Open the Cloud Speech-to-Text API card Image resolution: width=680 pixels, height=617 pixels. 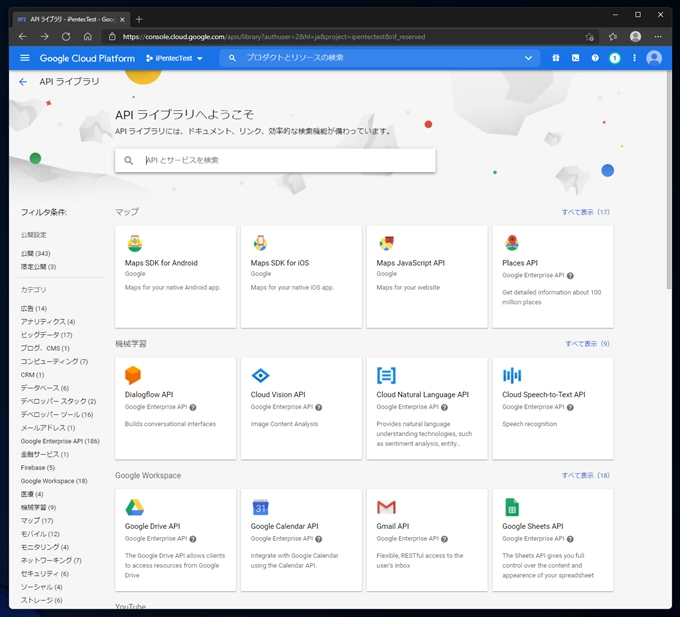(553, 408)
